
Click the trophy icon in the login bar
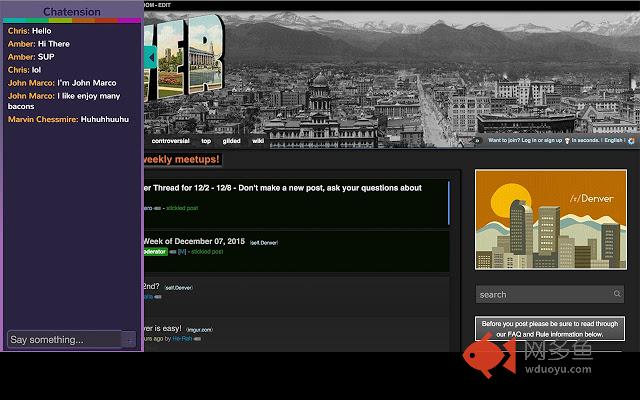pos(567,140)
